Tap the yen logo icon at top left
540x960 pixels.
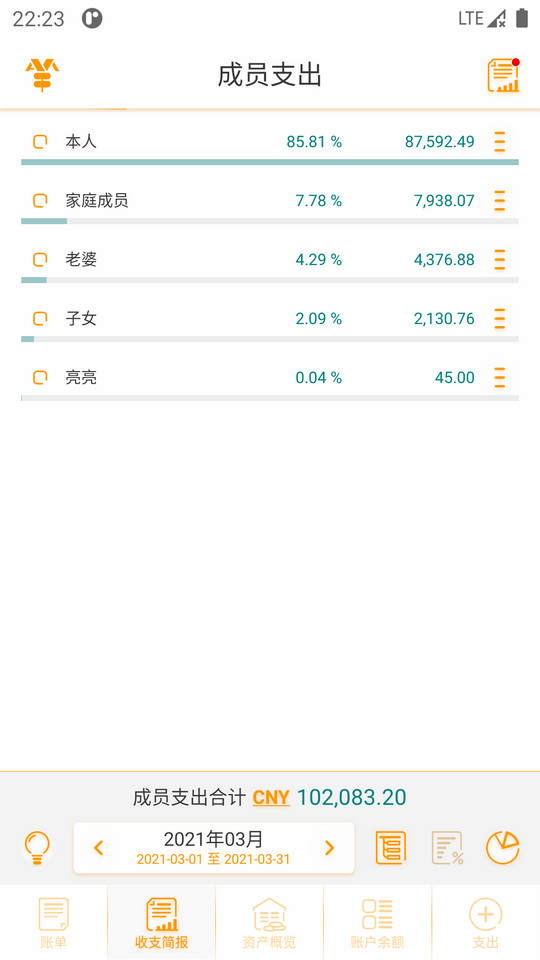coord(42,75)
